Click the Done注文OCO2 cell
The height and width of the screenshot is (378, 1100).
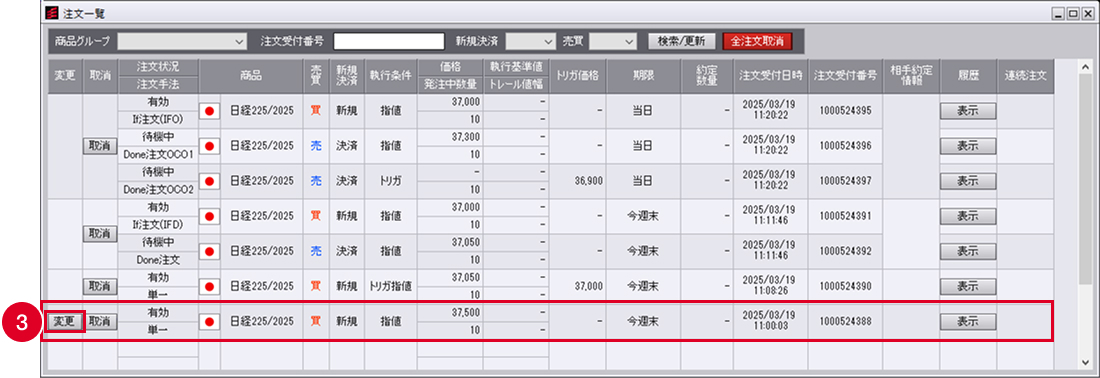(x=158, y=190)
